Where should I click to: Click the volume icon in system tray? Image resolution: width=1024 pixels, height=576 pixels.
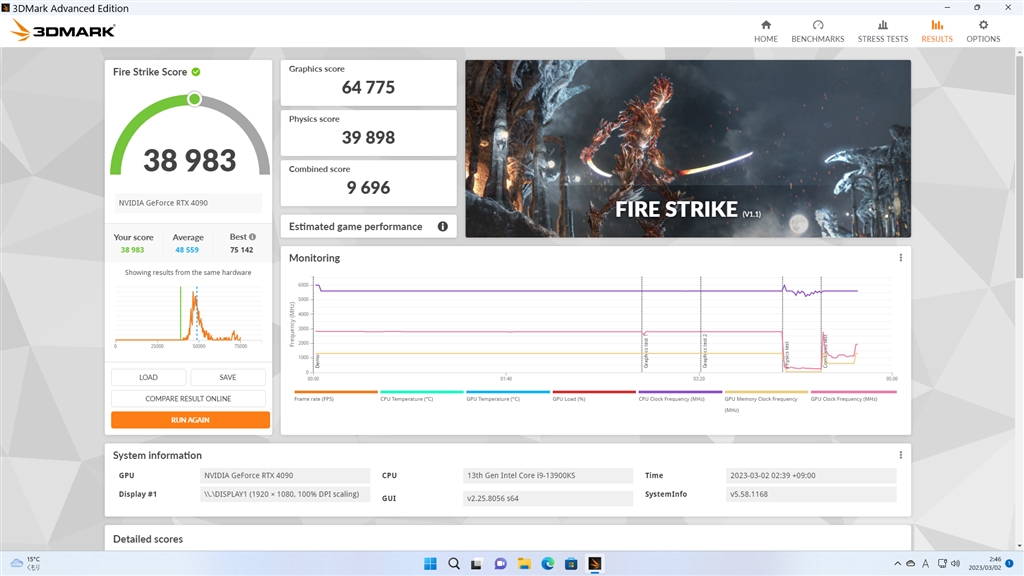pyautogui.click(x=955, y=564)
